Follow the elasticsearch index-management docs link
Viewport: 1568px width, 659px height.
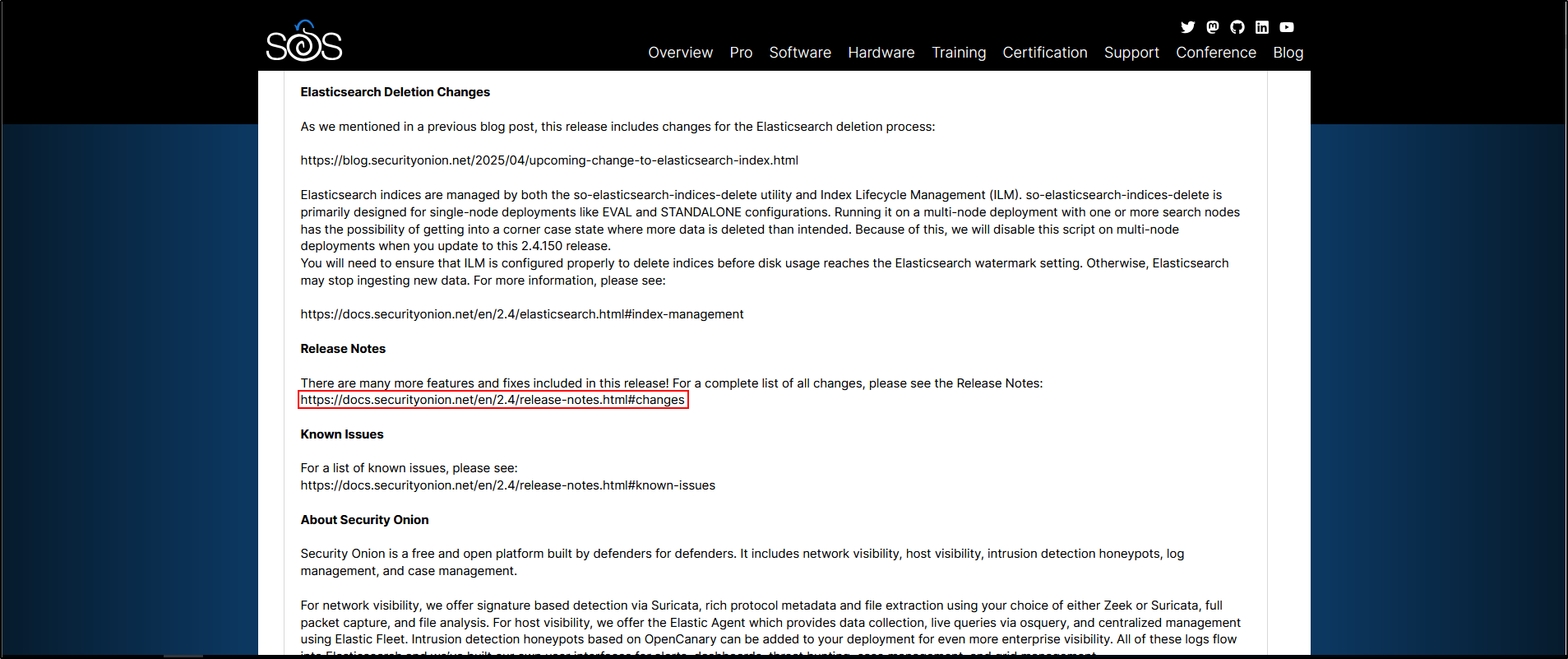[x=521, y=314]
